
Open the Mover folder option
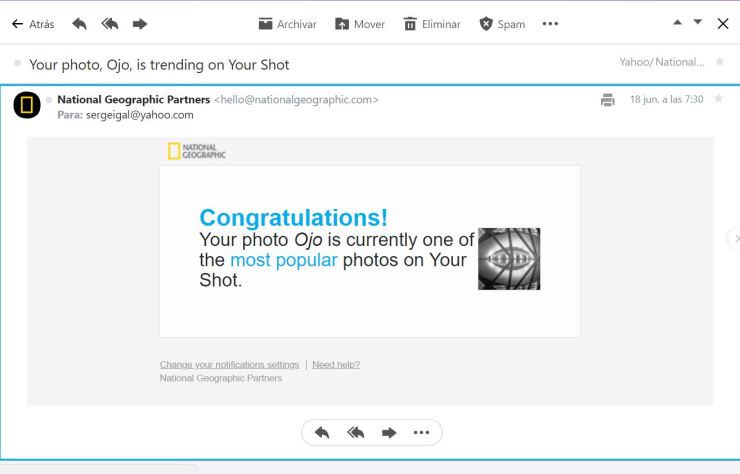tap(359, 24)
